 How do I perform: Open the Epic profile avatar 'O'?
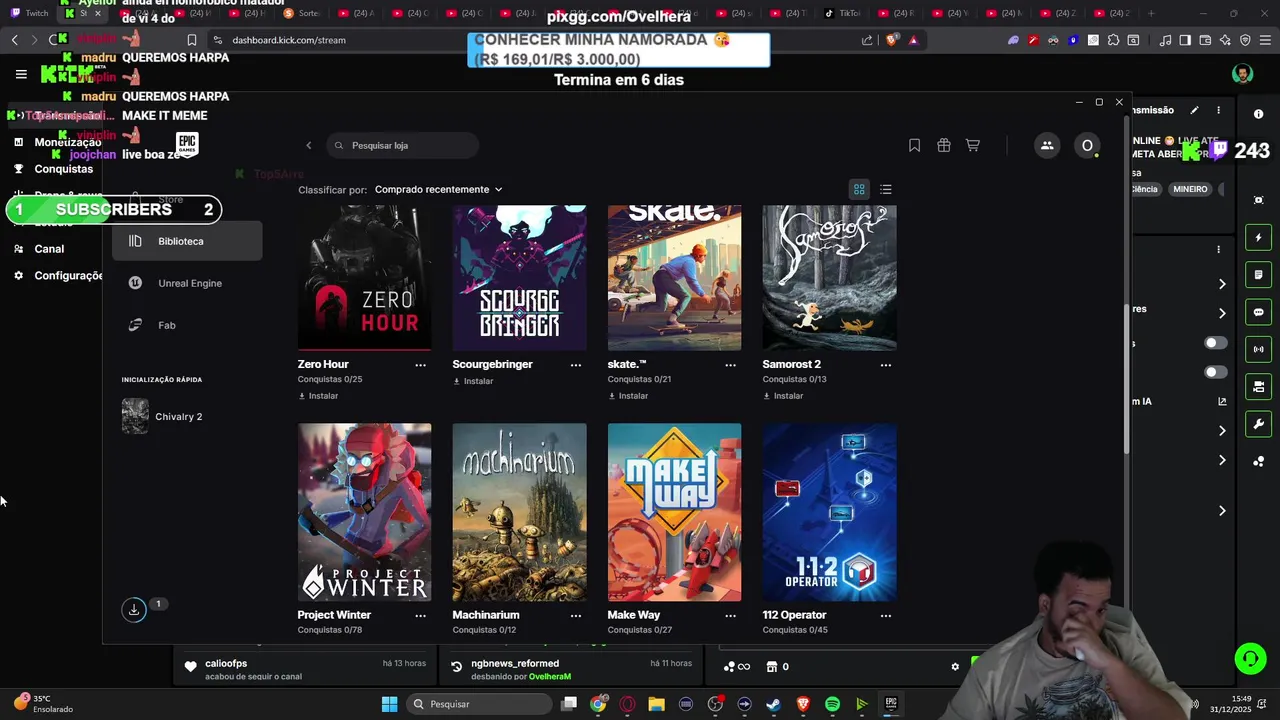coord(1087,145)
